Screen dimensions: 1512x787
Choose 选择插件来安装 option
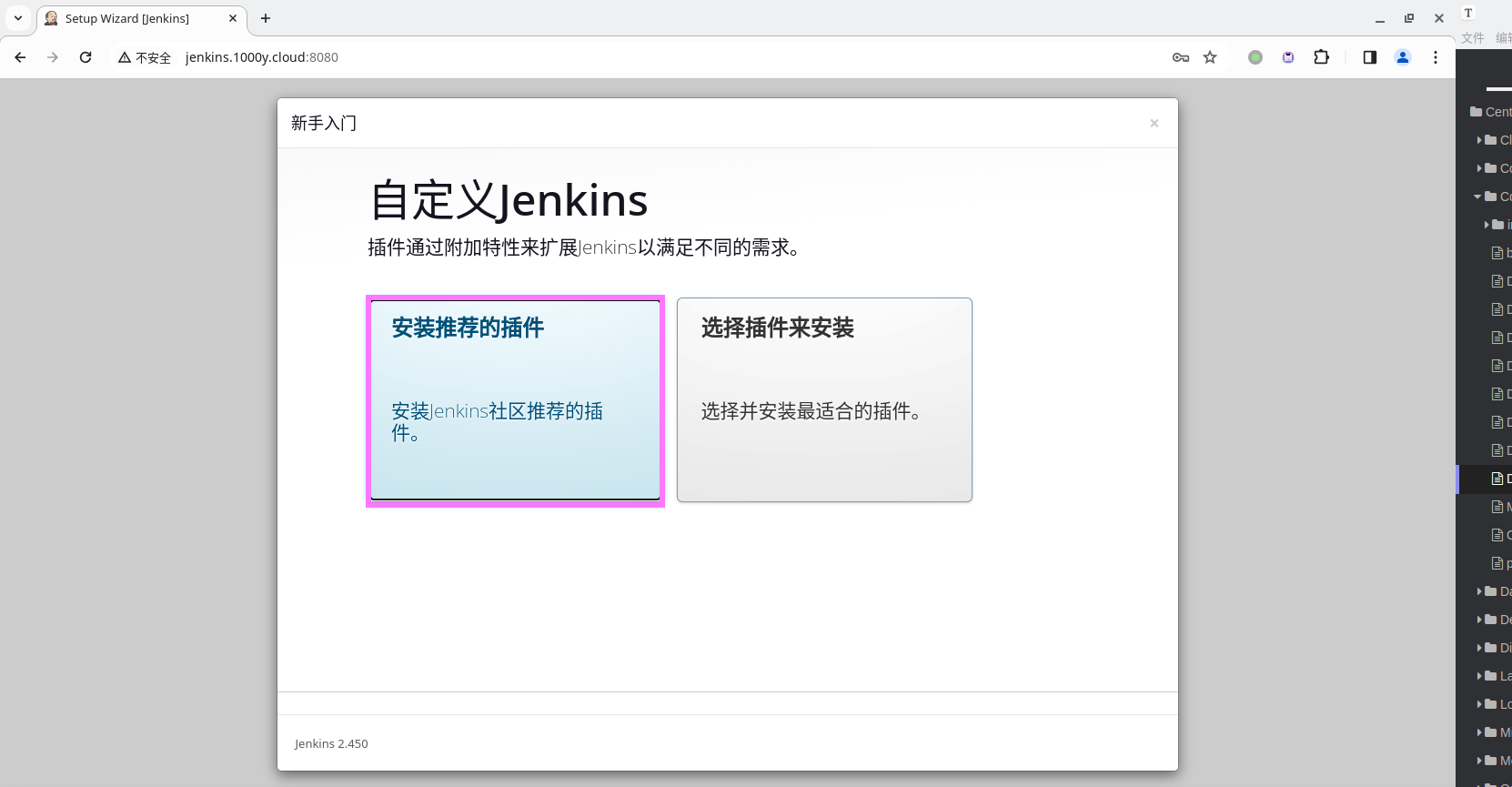tap(824, 400)
